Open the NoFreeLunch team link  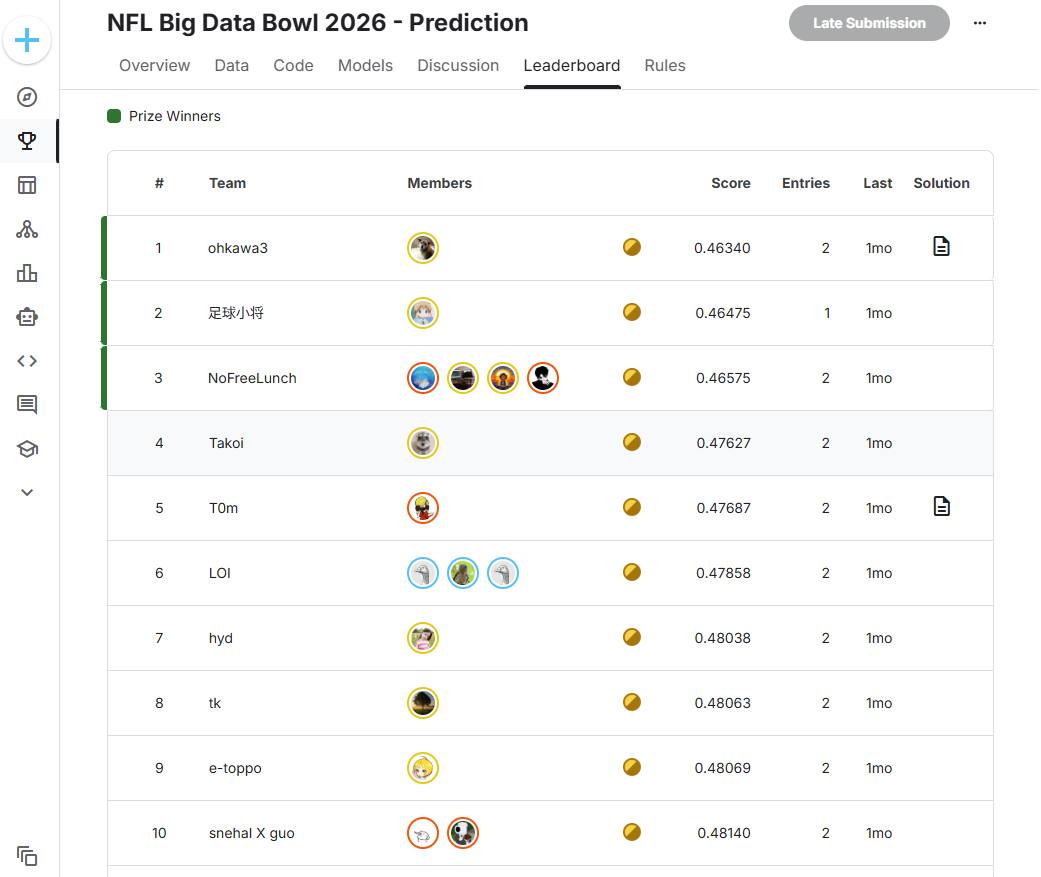coord(252,378)
